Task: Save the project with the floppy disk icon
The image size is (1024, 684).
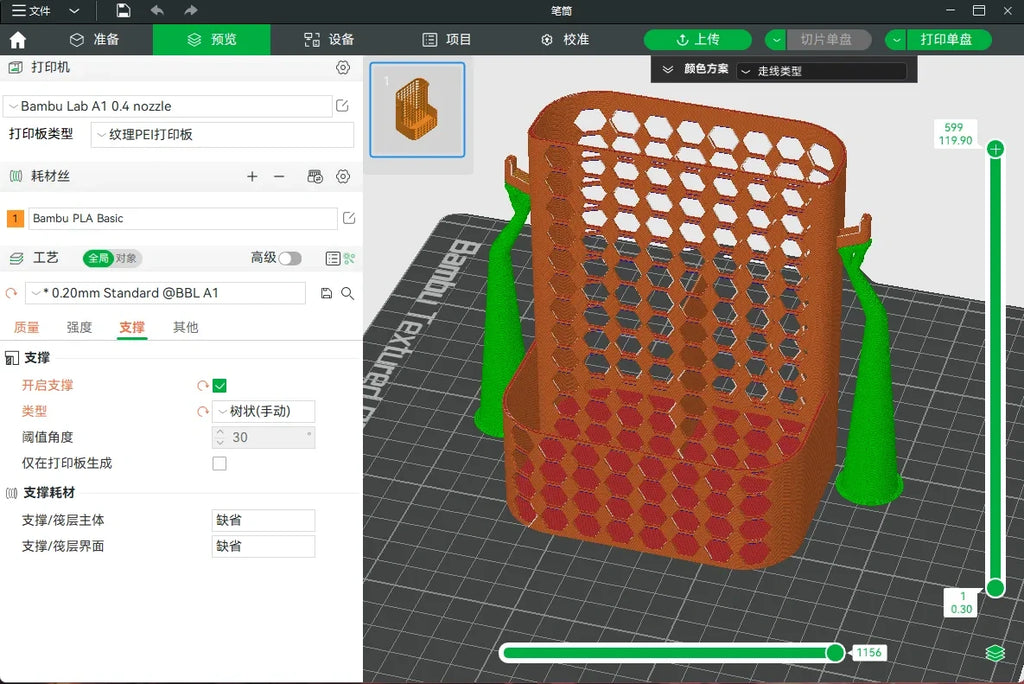Action: [123, 10]
